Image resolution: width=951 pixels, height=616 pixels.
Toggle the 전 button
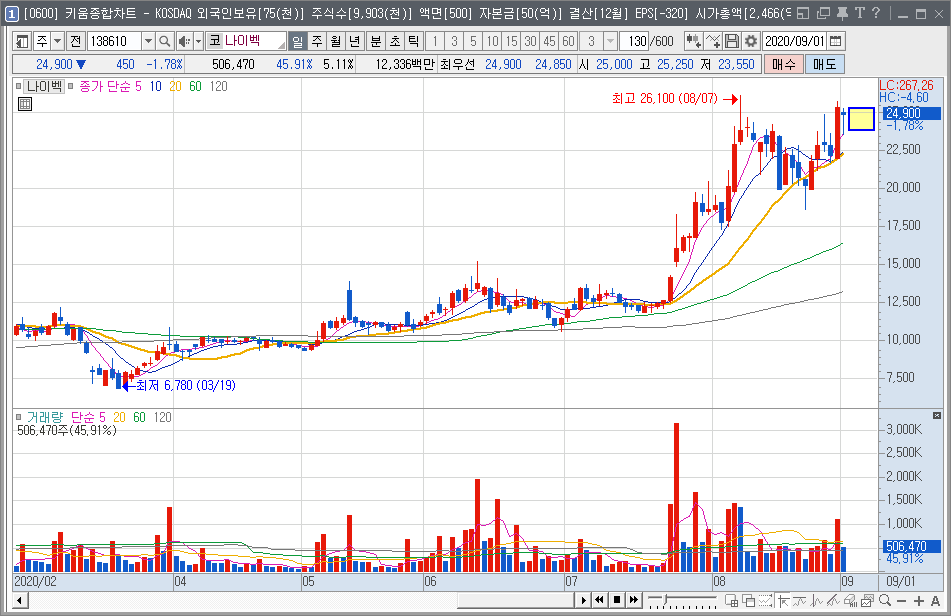tap(75, 41)
